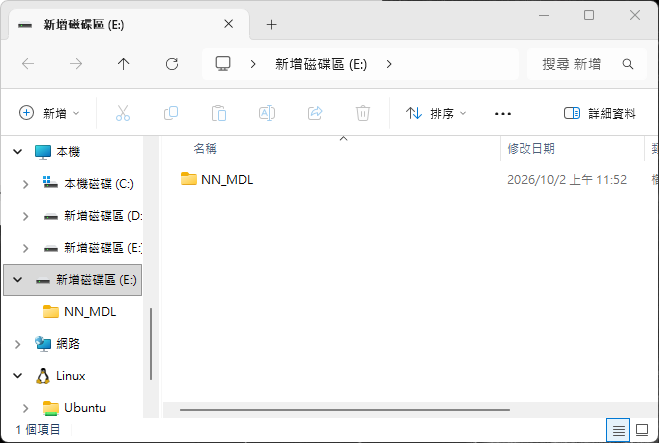Open the 排序 sort dropdown
Viewport: 659px width, 443px height.
[436, 113]
